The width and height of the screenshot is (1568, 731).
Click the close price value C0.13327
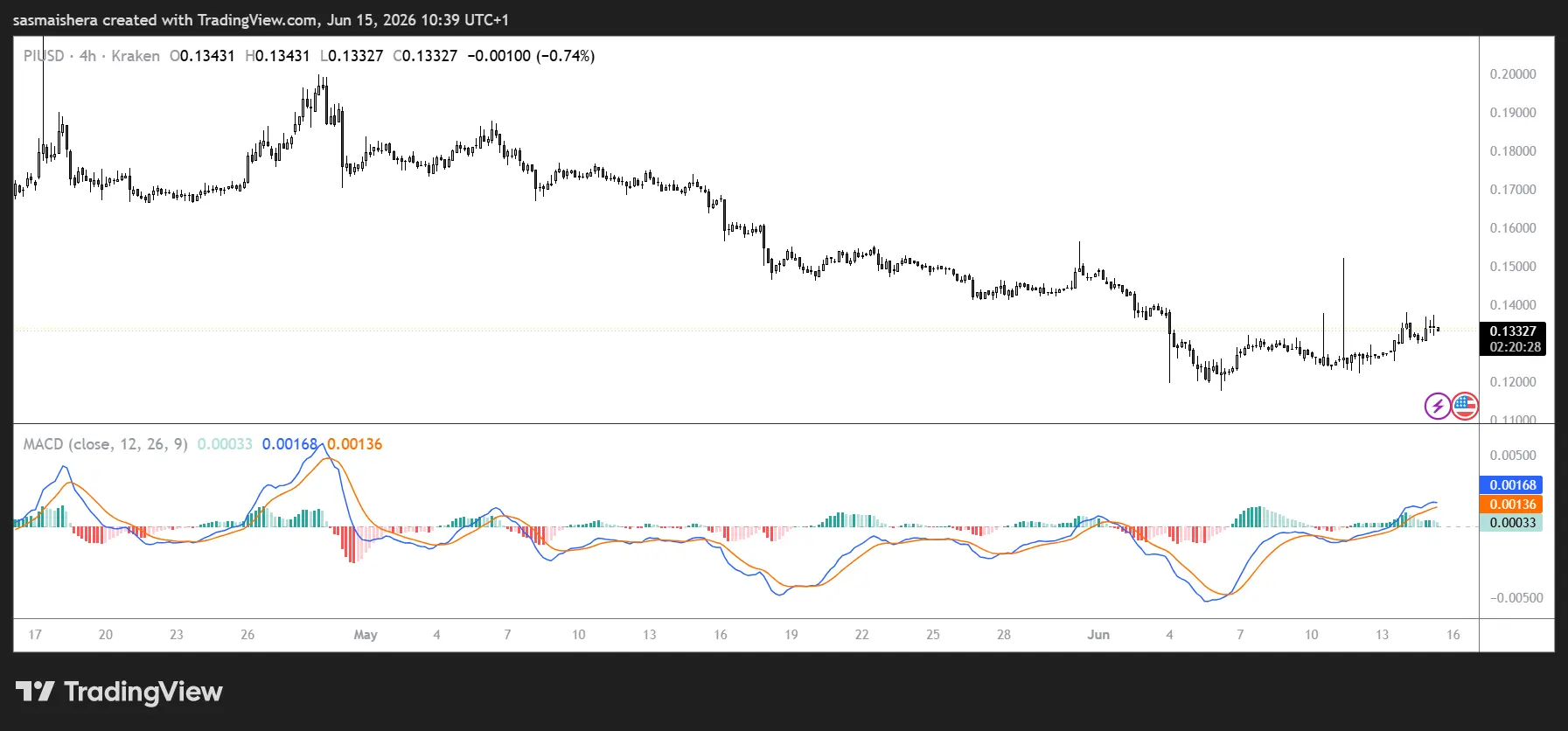[425, 56]
